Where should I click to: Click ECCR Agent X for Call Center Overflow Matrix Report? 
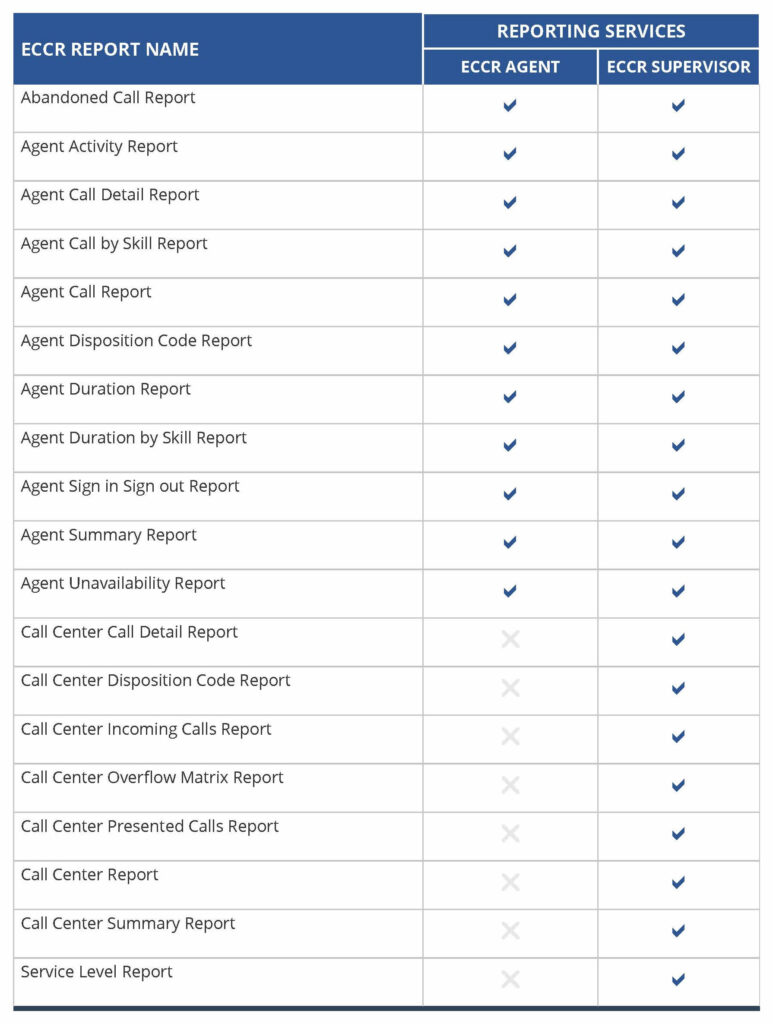pos(510,785)
